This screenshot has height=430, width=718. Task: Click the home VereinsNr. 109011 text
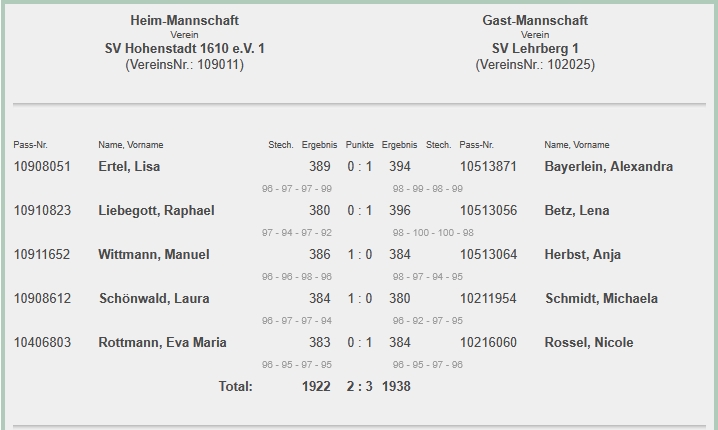[x=185, y=64]
